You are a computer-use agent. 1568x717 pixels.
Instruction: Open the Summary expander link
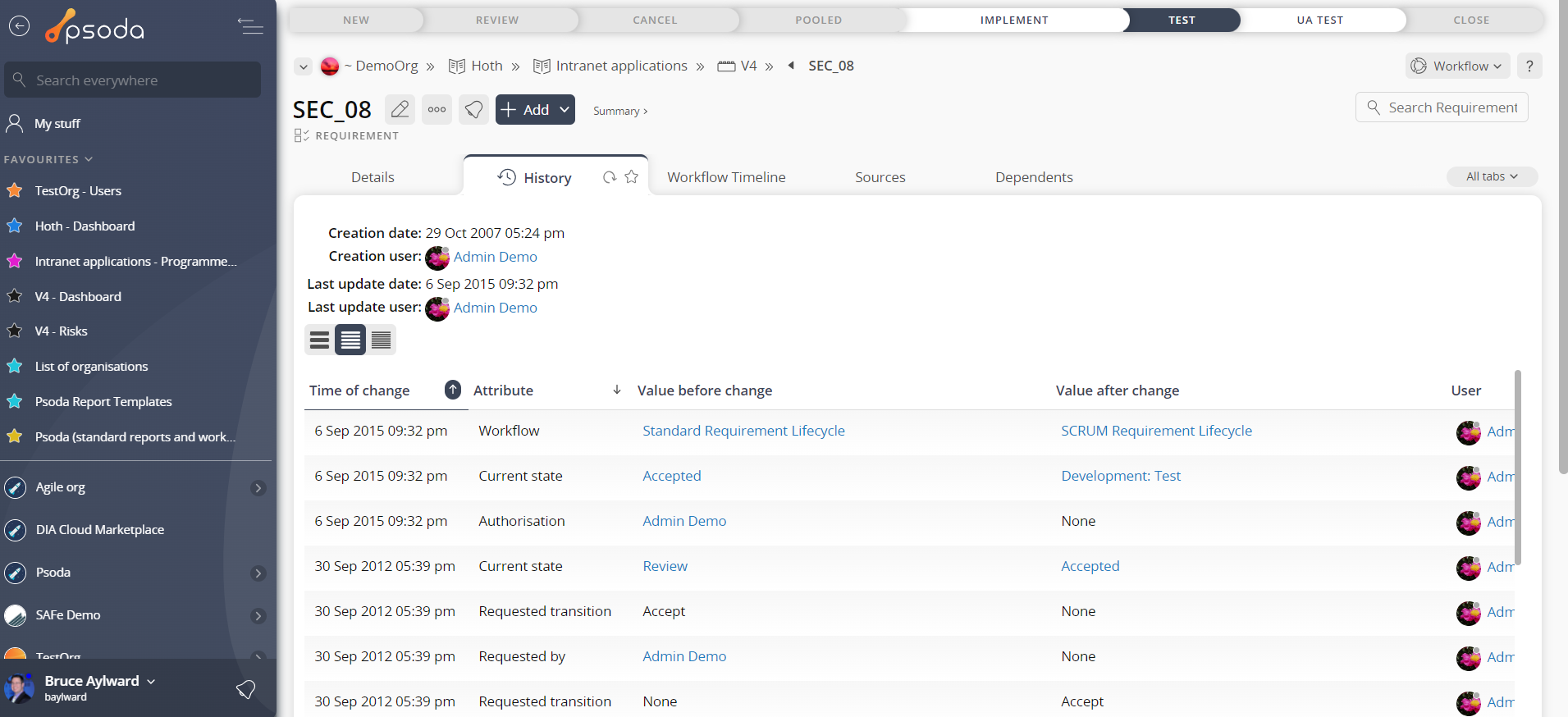click(x=620, y=111)
